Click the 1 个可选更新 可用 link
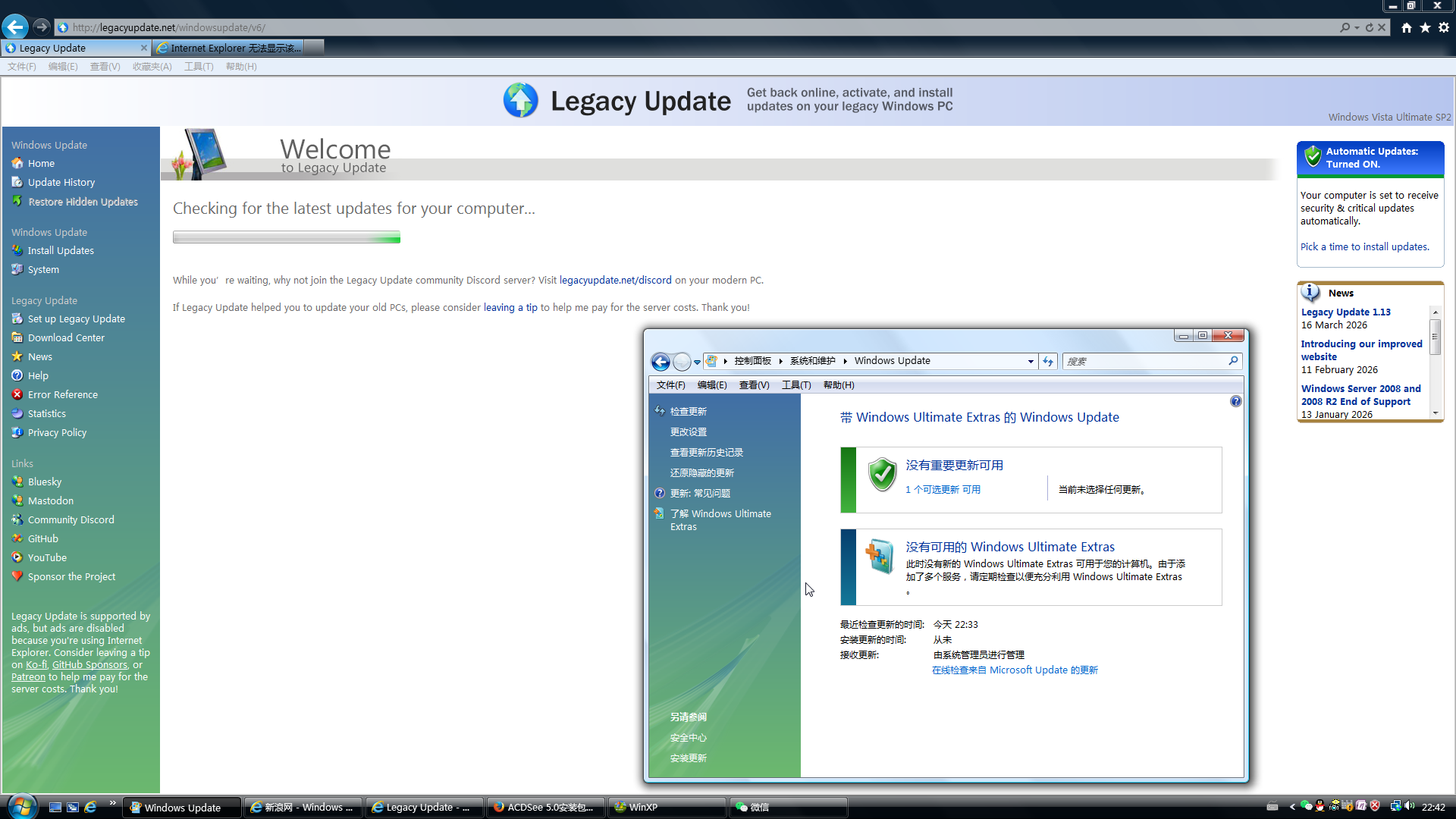 point(943,489)
